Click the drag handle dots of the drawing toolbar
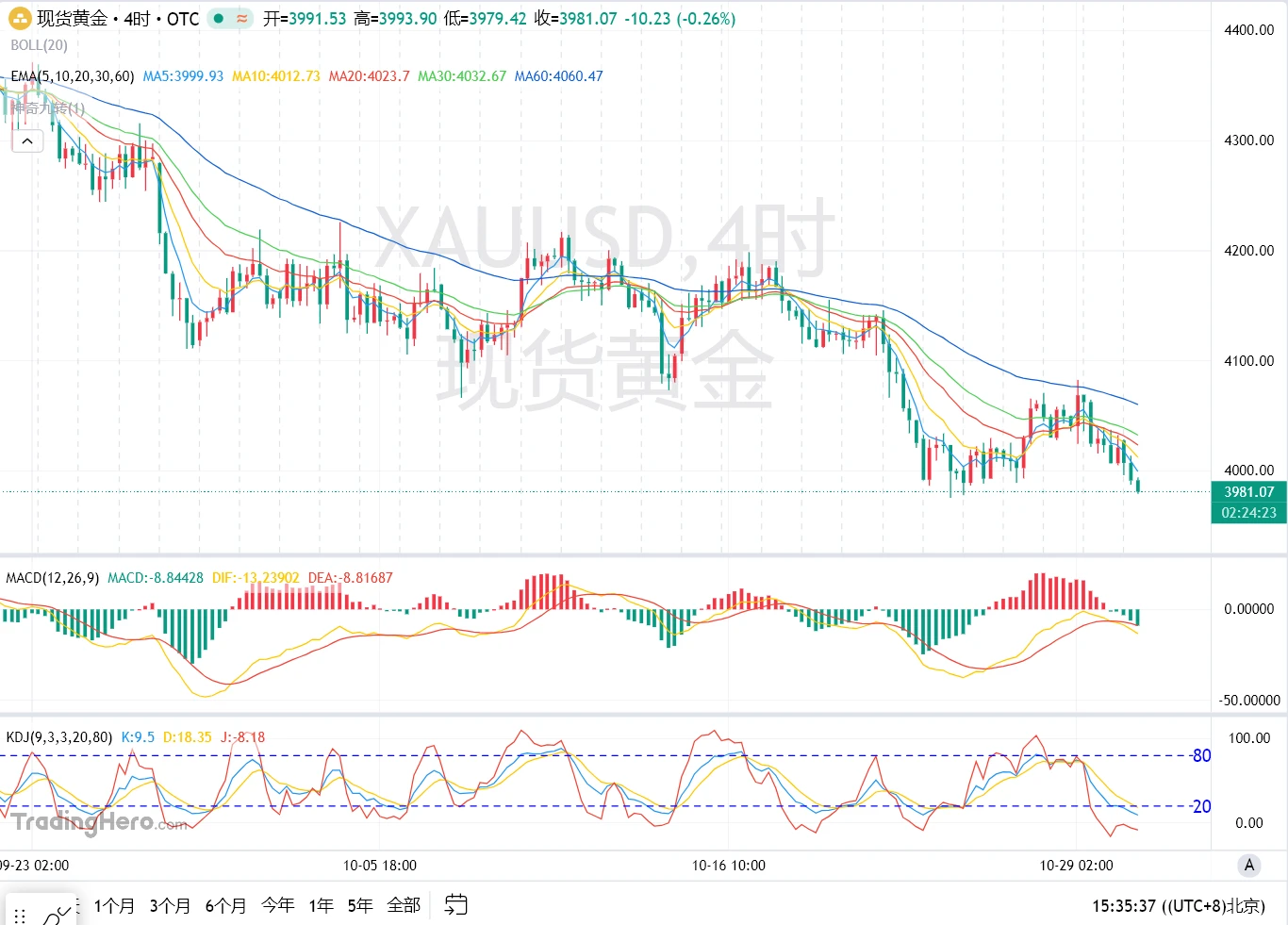The image size is (1288, 925). tap(20, 916)
